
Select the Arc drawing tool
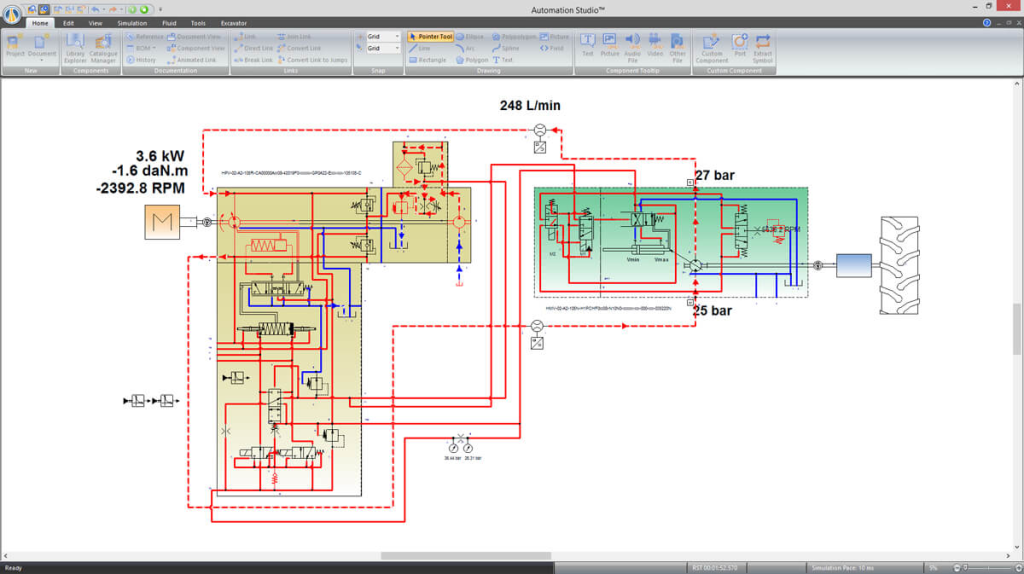466,48
